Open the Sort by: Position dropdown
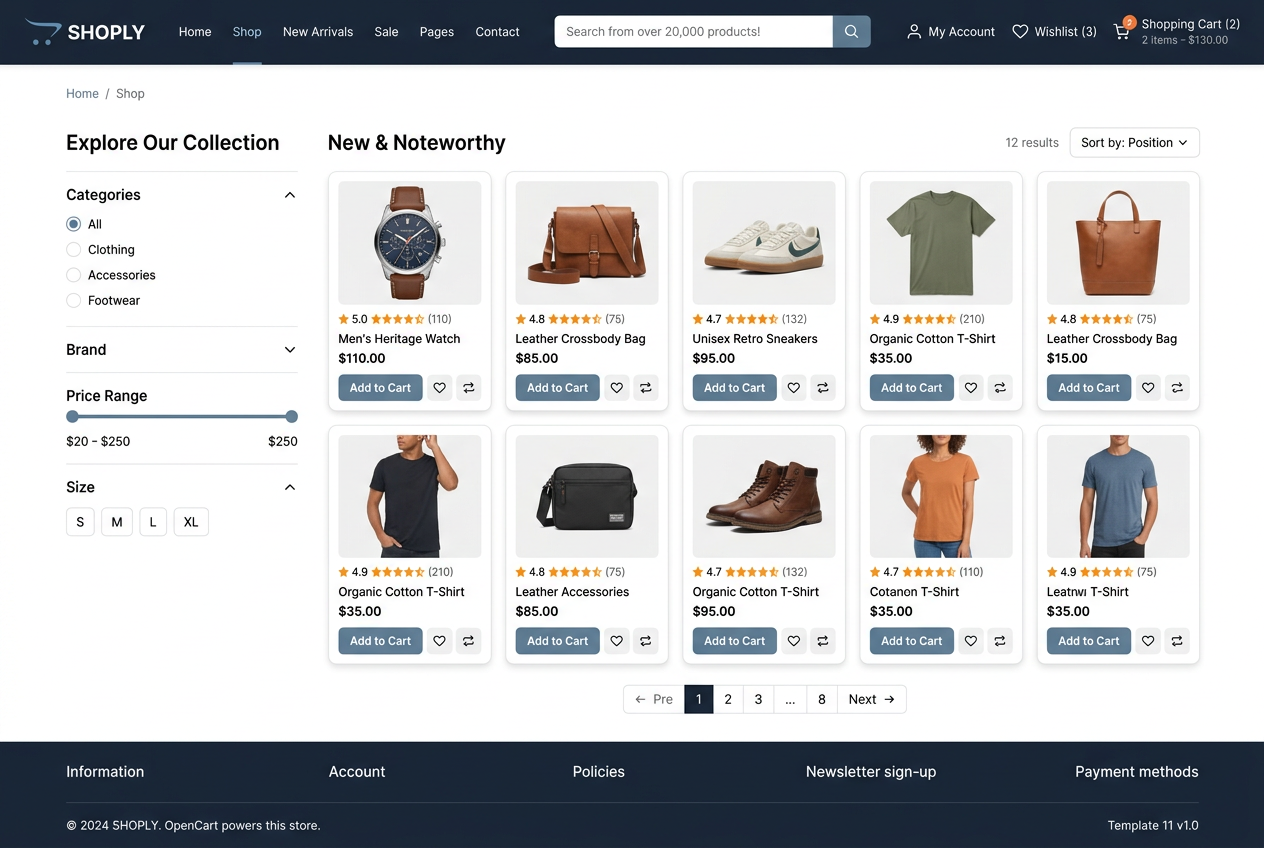1264x848 pixels. point(1134,143)
